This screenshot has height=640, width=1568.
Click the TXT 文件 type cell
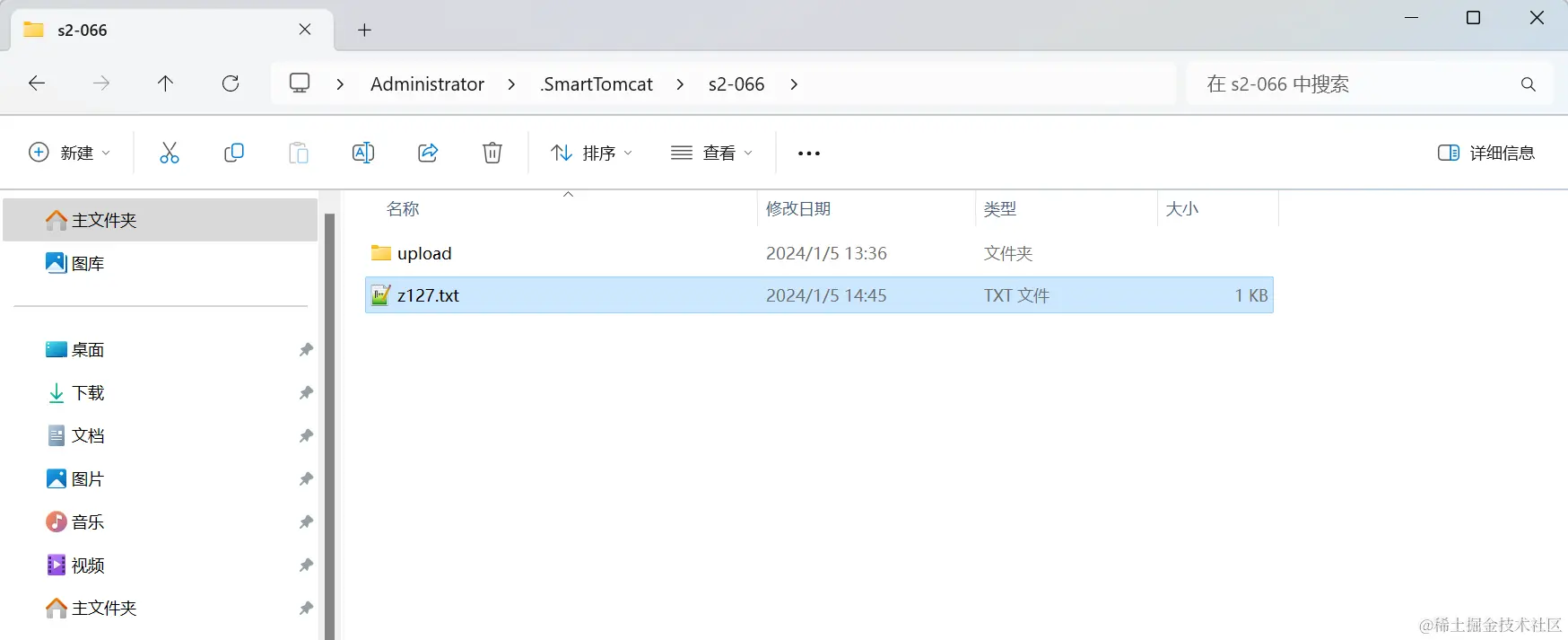(x=1016, y=295)
